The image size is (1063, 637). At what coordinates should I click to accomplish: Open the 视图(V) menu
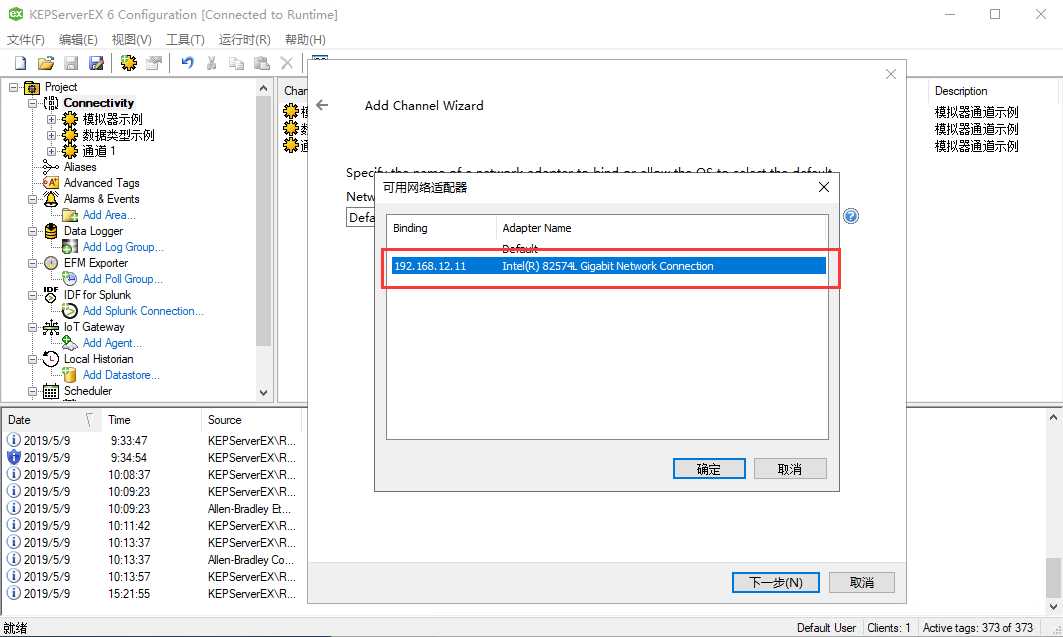tap(132, 40)
